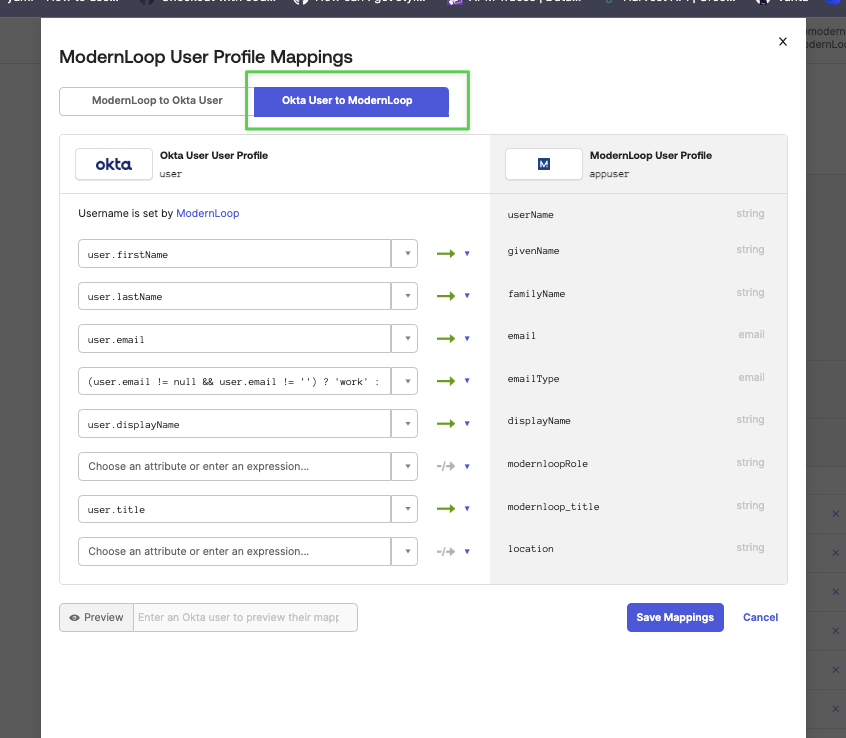Click the Okta logo icon
846x738 pixels.
click(114, 164)
